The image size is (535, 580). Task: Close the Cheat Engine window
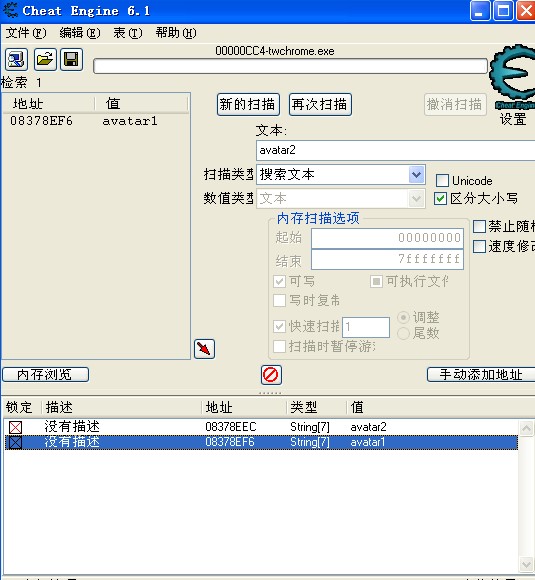click(x=526, y=11)
